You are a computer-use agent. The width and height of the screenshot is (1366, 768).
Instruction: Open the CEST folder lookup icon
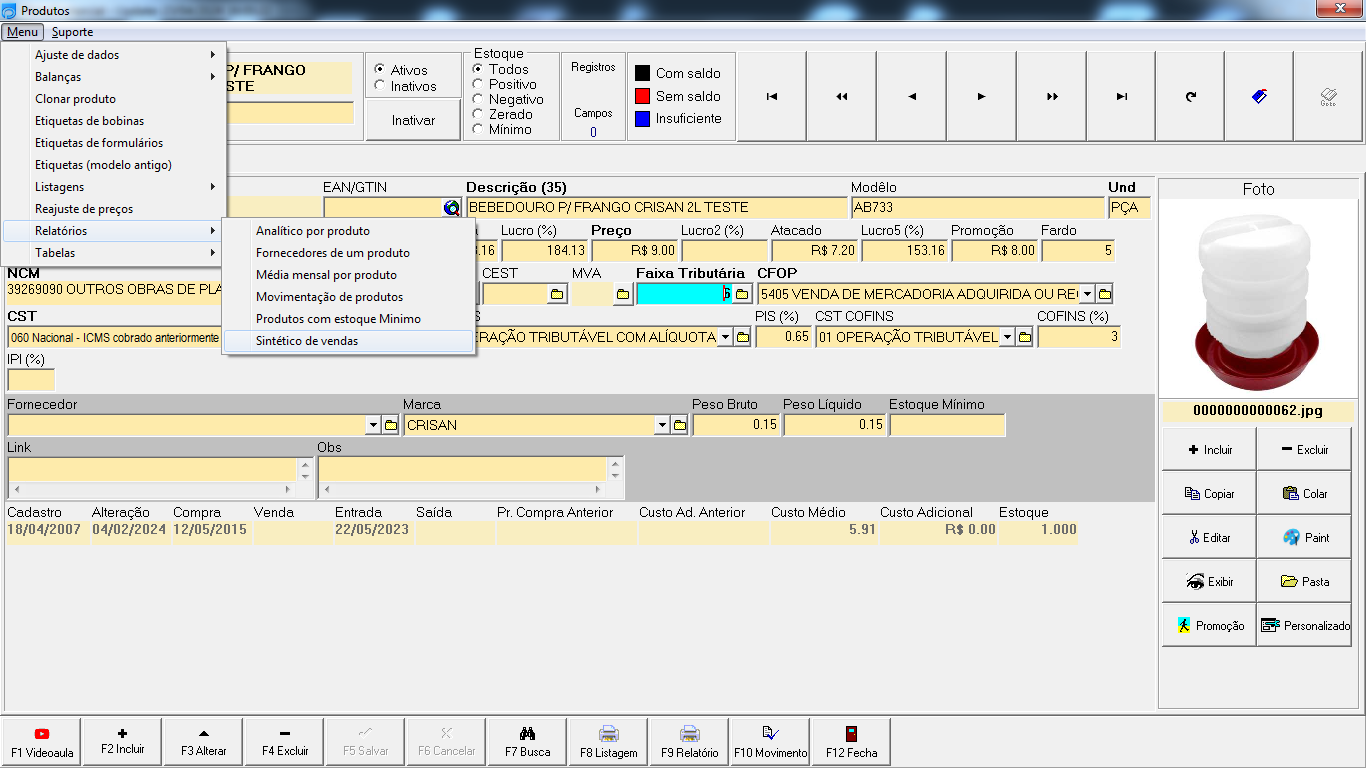point(557,294)
